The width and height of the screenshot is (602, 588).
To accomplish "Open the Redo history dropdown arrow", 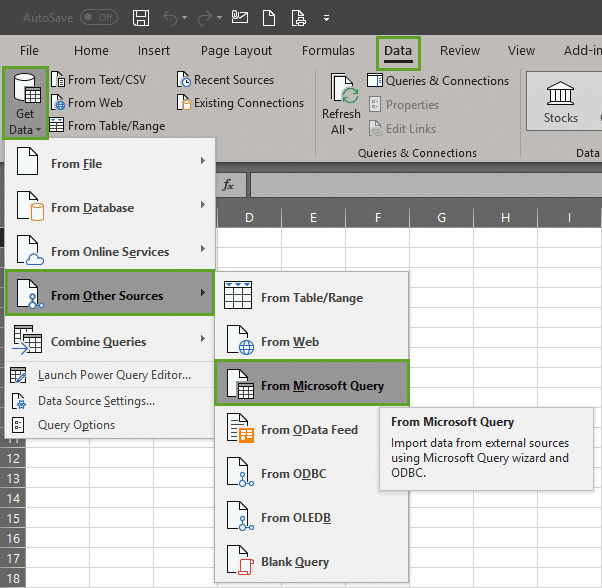I will pyautogui.click(x=219, y=18).
